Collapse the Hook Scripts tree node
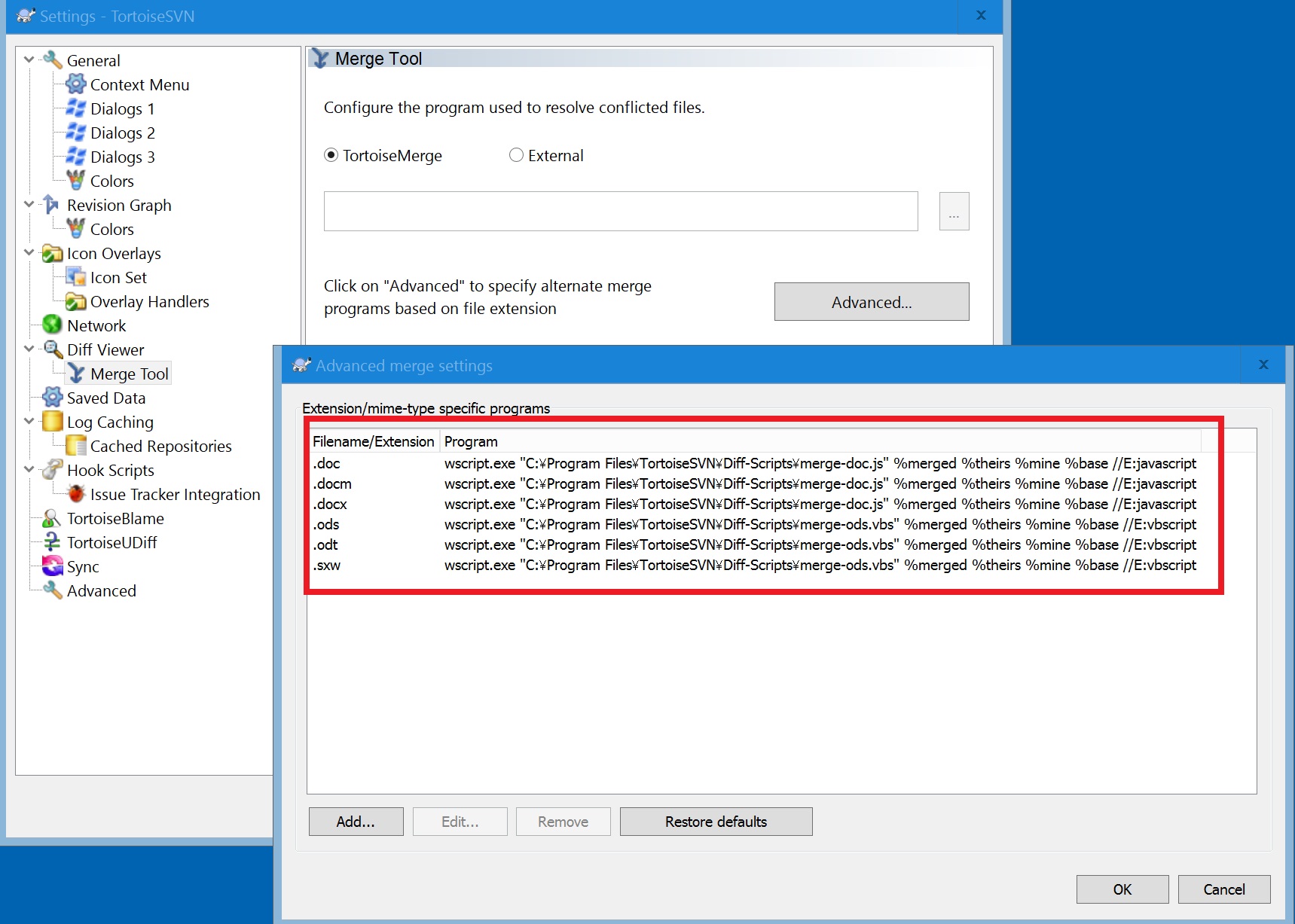Screen dimensions: 1295x924 click(x=29, y=469)
